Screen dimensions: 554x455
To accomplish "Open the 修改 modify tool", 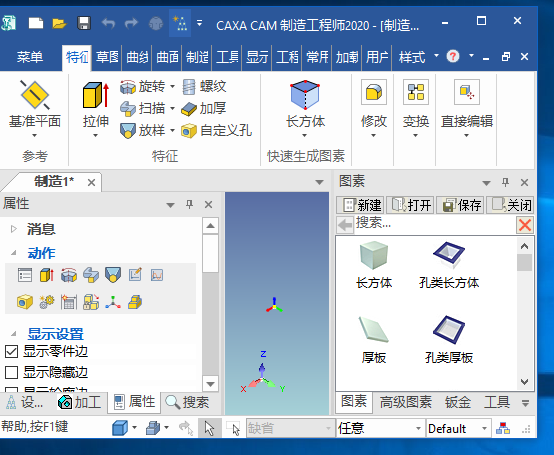I will [374, 108].
